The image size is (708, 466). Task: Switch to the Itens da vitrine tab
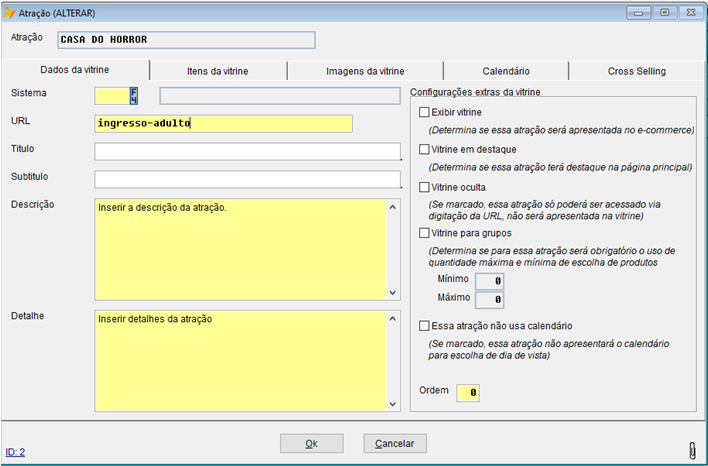[217, 71]
